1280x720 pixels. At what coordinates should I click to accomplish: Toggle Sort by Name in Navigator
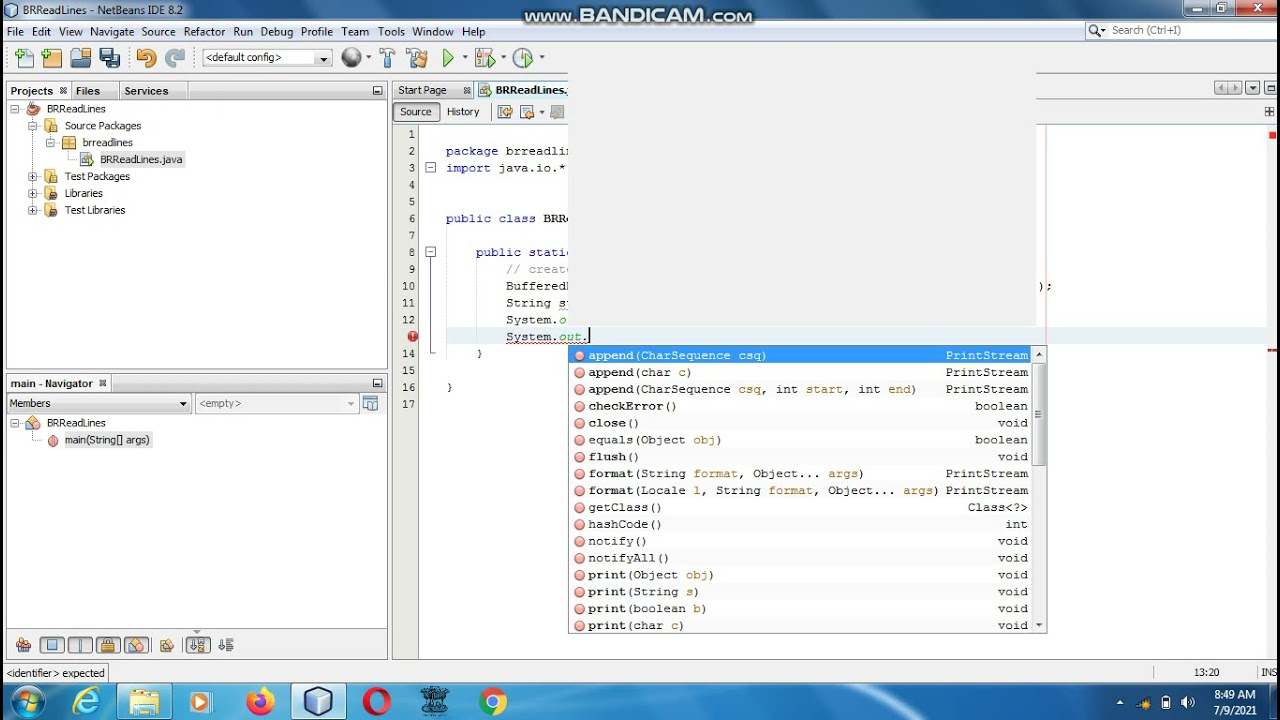[x=197, y=645]
